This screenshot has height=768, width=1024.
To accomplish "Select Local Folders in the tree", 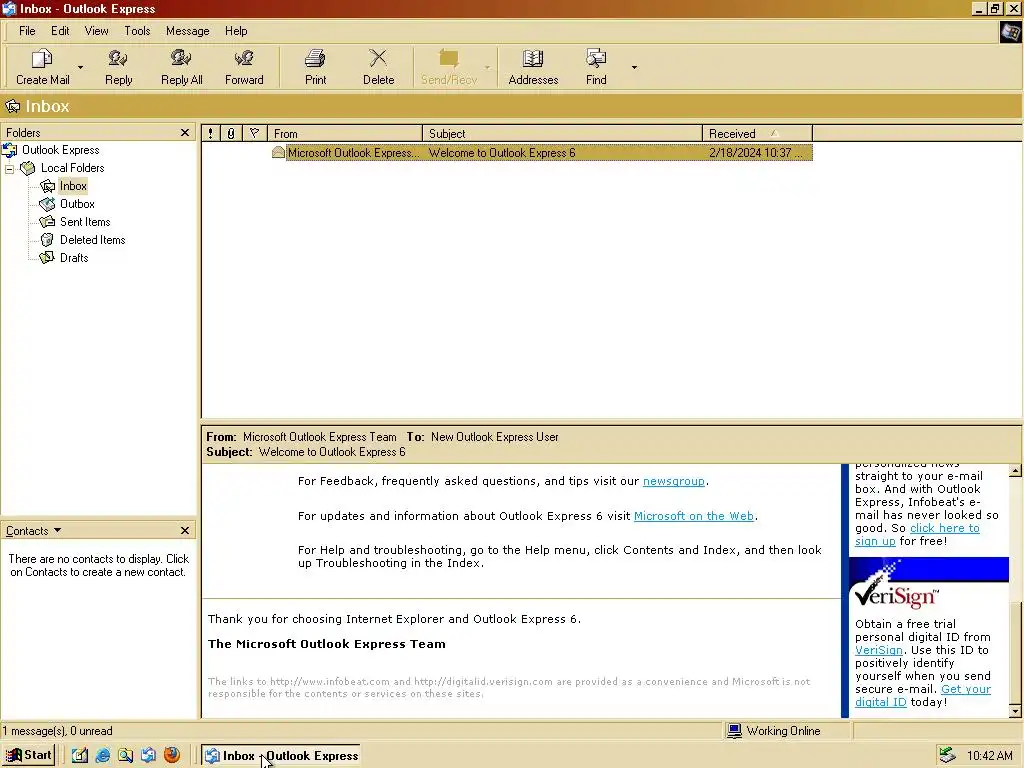I will point(72,168).
